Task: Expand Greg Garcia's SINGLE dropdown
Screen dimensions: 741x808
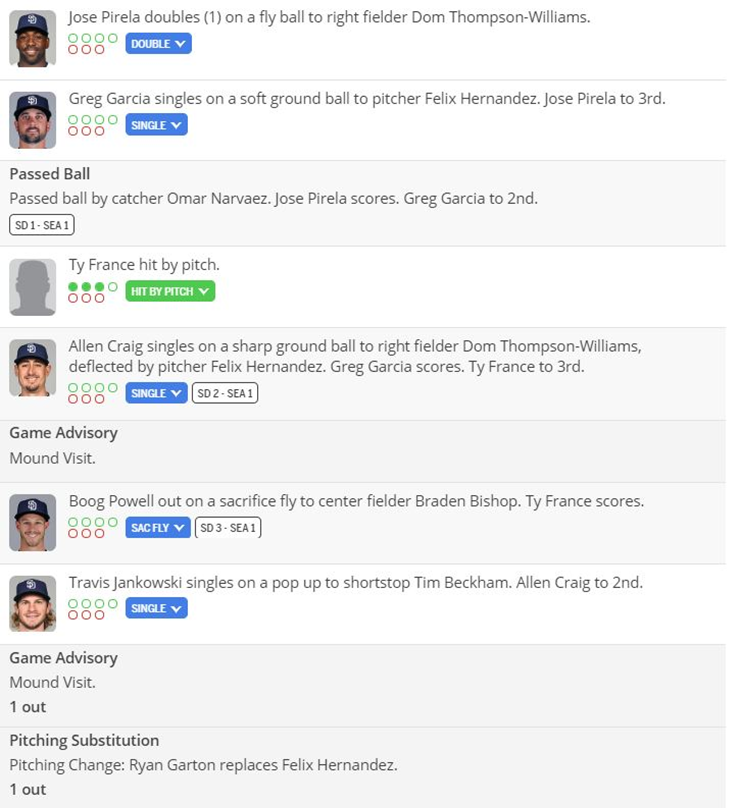Action: (157, 125)
